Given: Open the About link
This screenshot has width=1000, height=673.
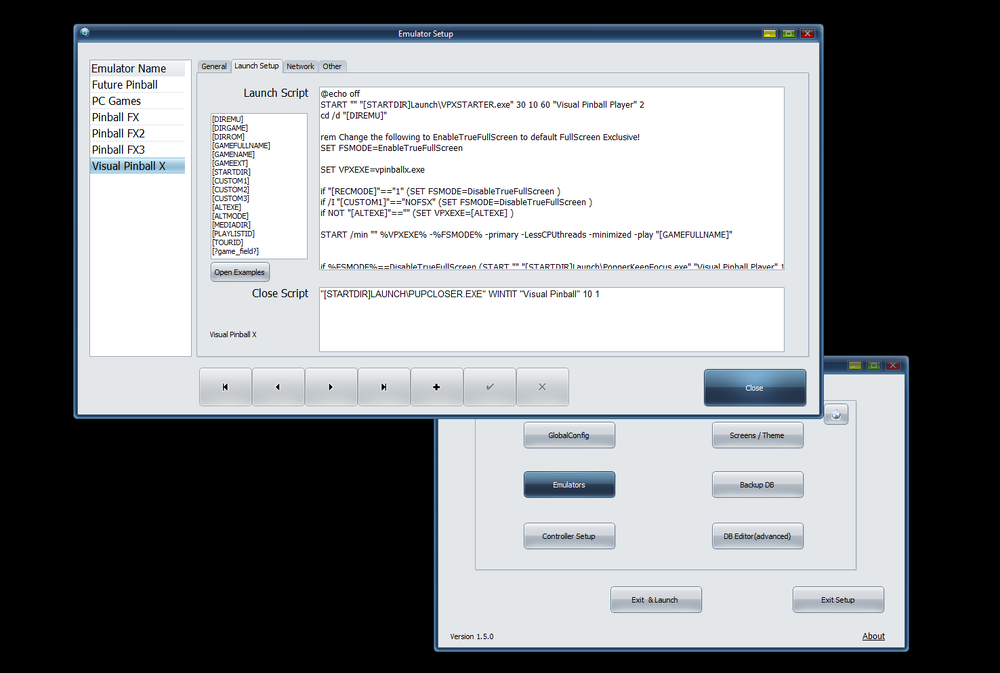Looking at the screenshot, I should 873,636.
